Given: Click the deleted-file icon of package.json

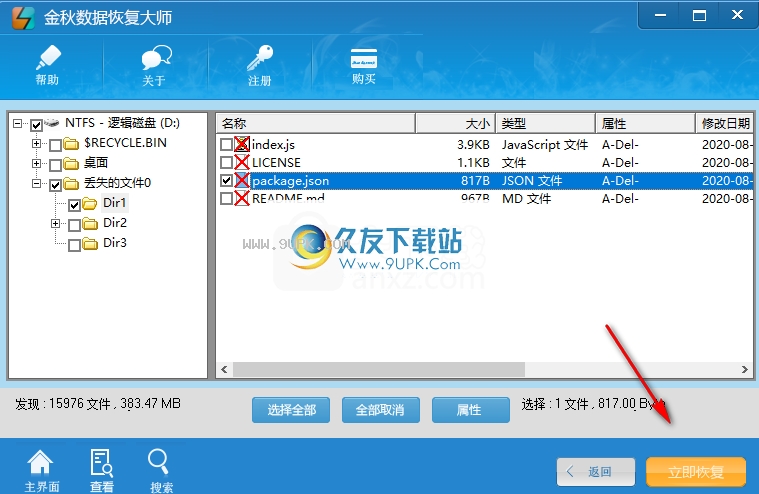Looking at the screenshot, I should 242,180.
